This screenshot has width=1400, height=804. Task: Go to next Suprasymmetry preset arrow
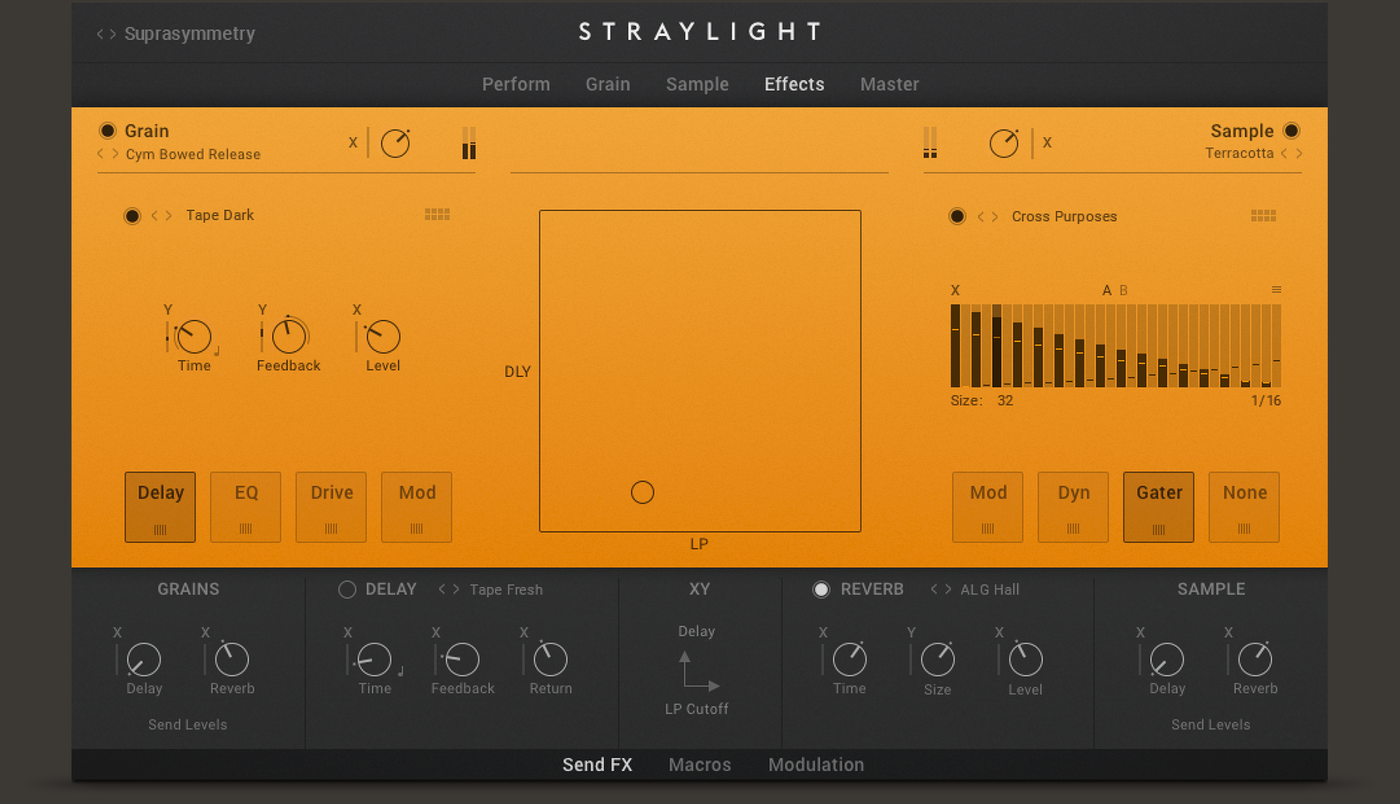coord(112,34)
